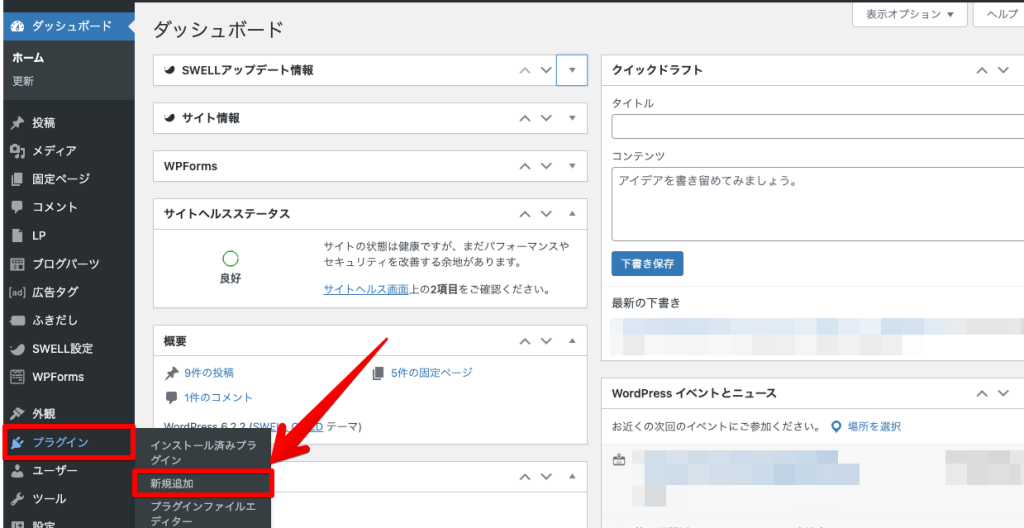The width and height of the screenshot is (1024, 528).
Task: Click the page icon next to 5件の固定ページ
Action: tap(377, 373)
